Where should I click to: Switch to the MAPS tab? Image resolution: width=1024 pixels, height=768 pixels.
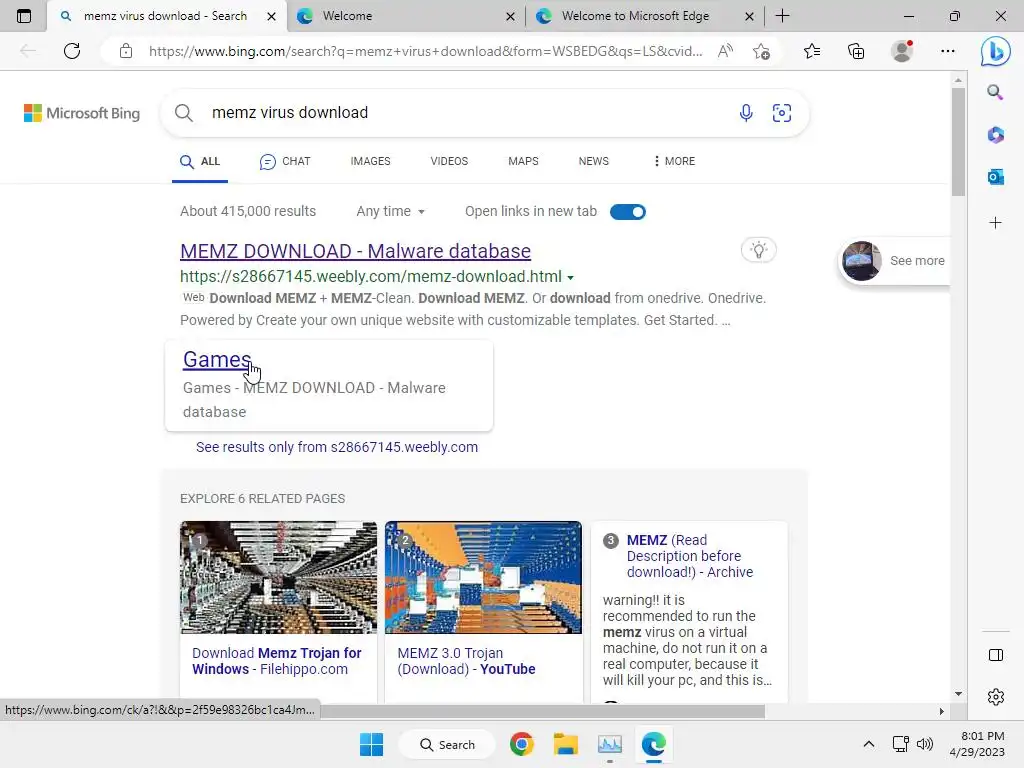523,161
